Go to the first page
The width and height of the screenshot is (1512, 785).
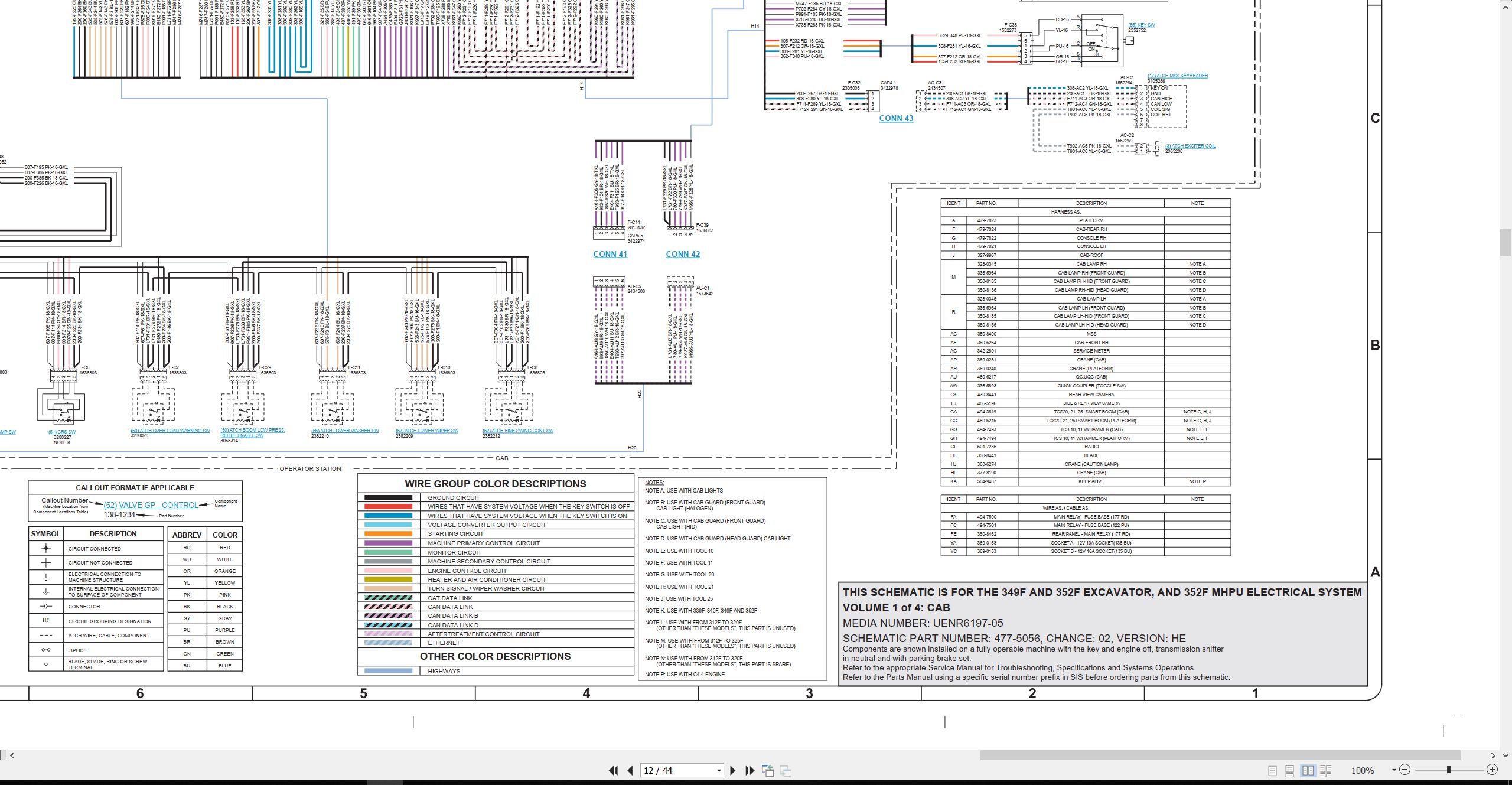[614, 770]
